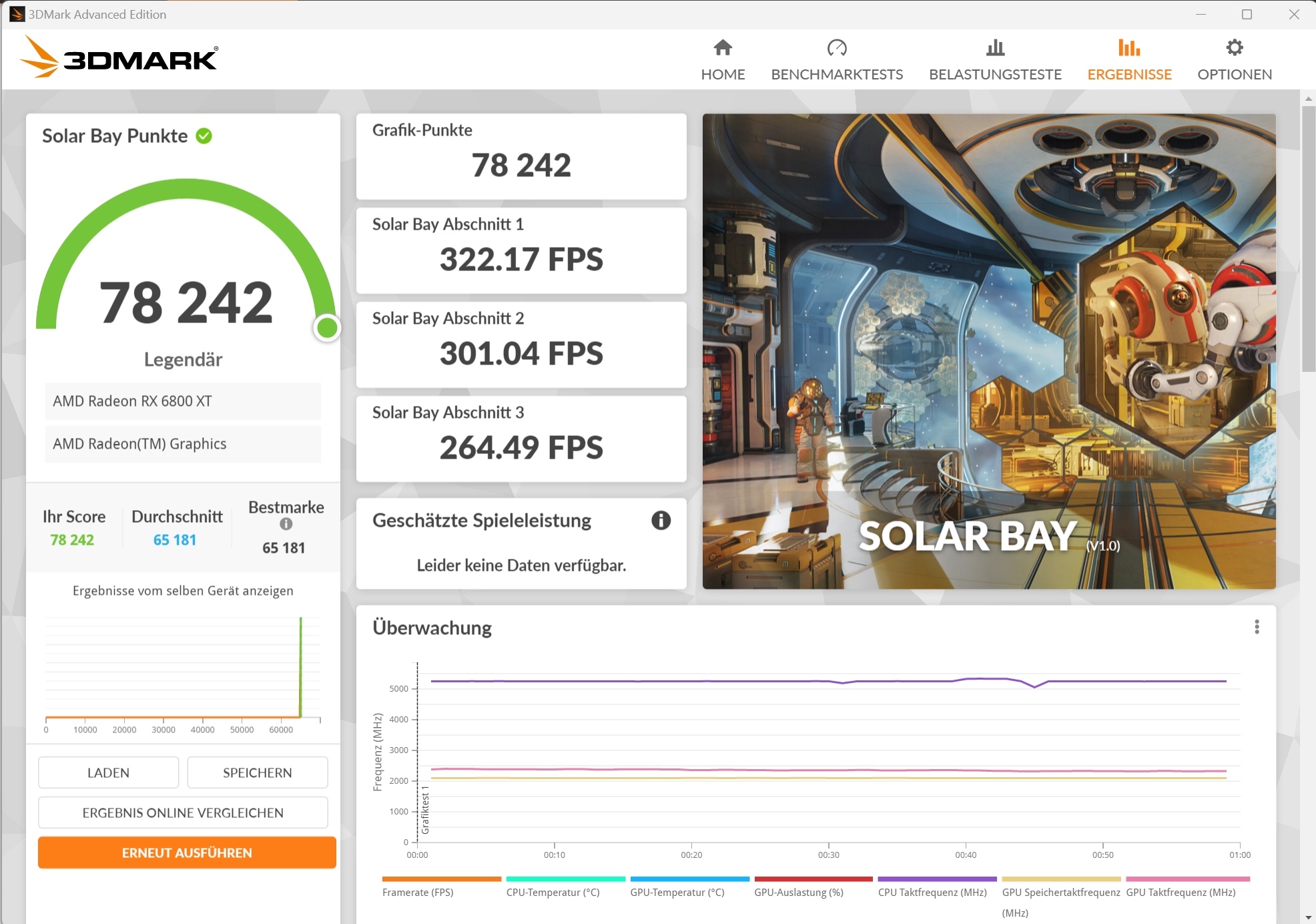
Task: Toggle Framerate (FPS) legend series
Action: [418, 892]
